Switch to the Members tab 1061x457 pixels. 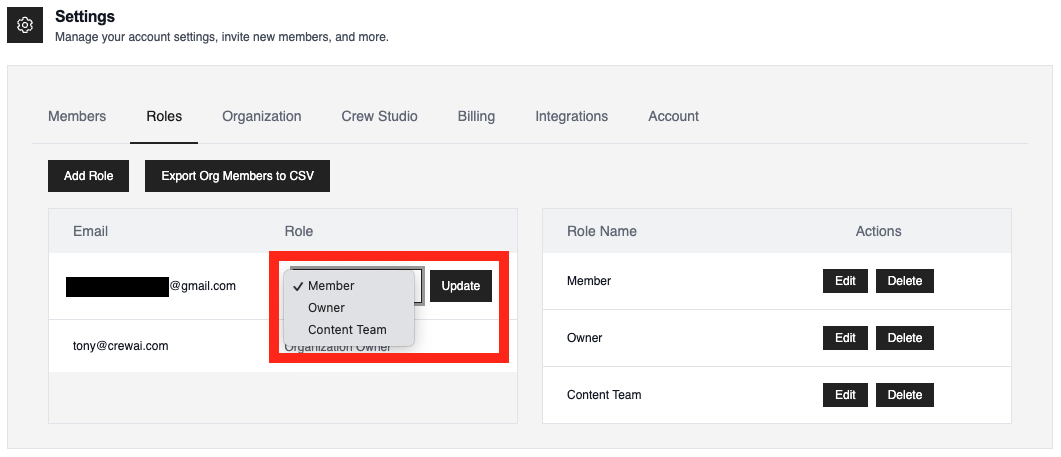[x=77, y=116]
